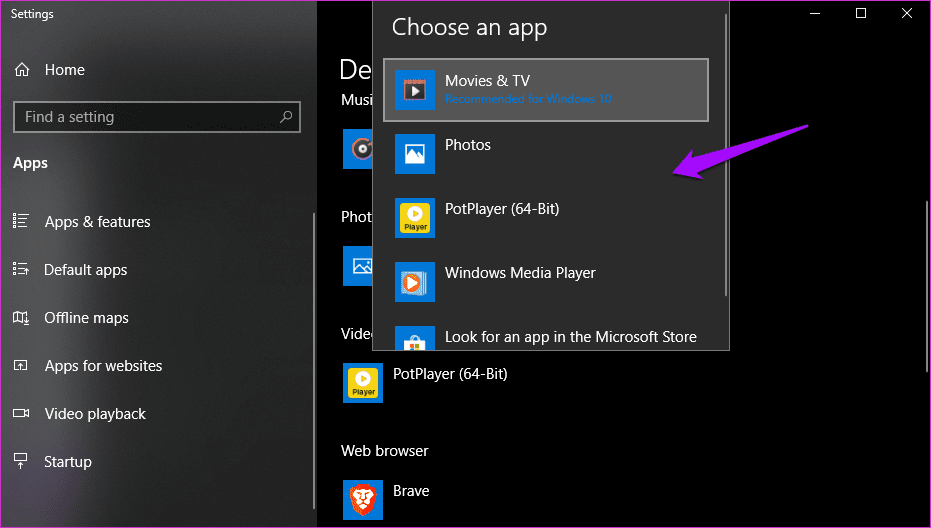Select Photos in the app chooser

coord(546,154)
